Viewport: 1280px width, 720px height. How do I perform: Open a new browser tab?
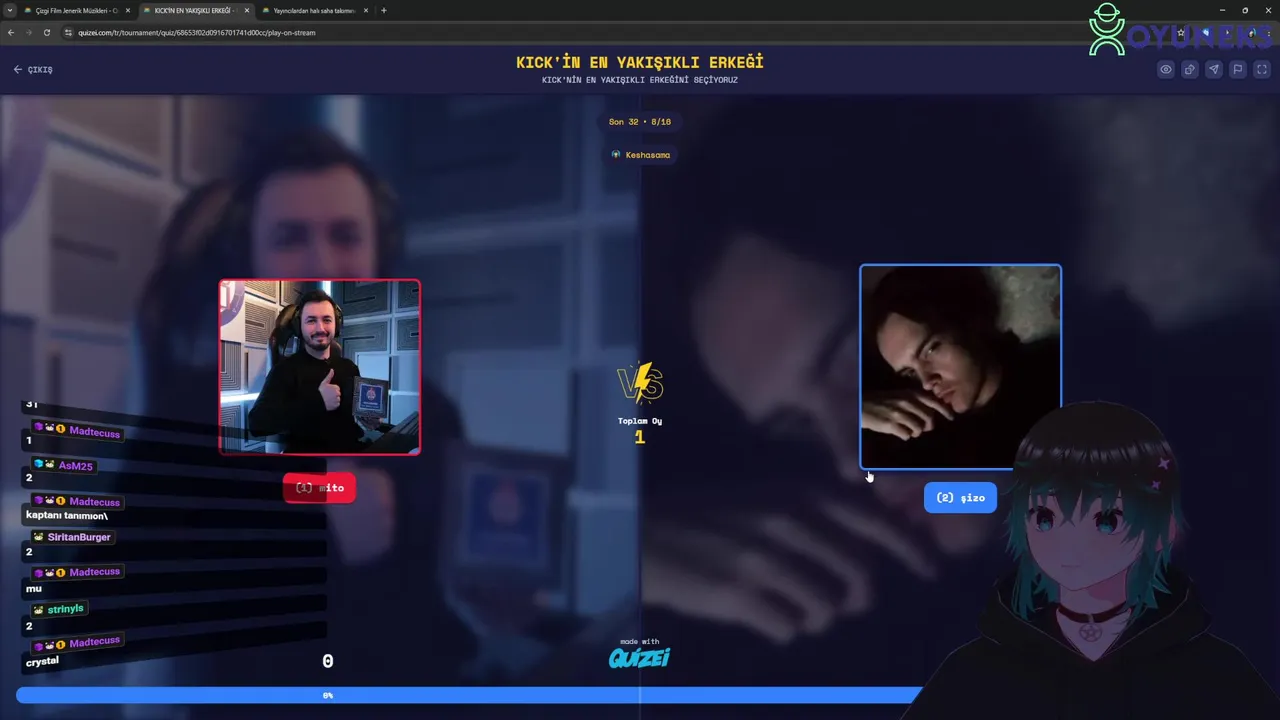coord(384,10)
